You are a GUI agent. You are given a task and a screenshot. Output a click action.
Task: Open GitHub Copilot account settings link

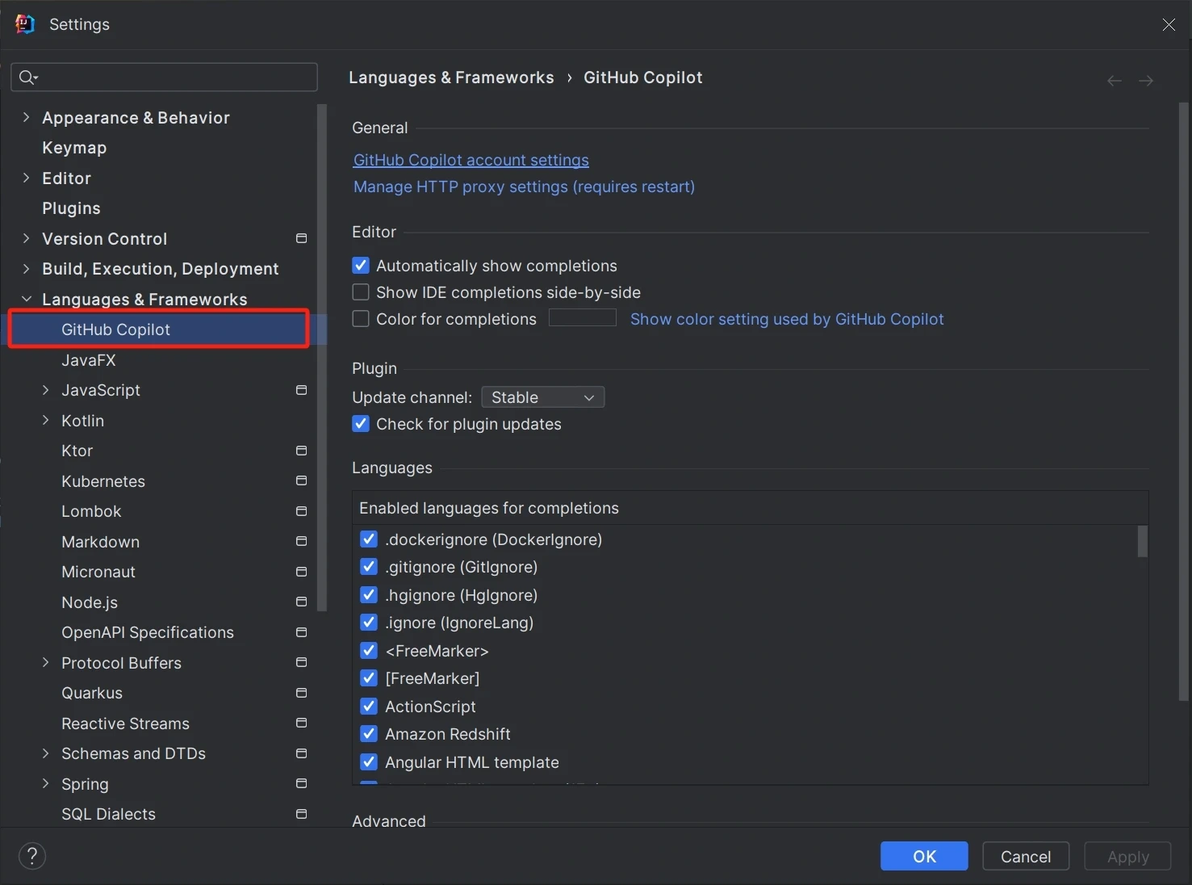pos(471,160)
